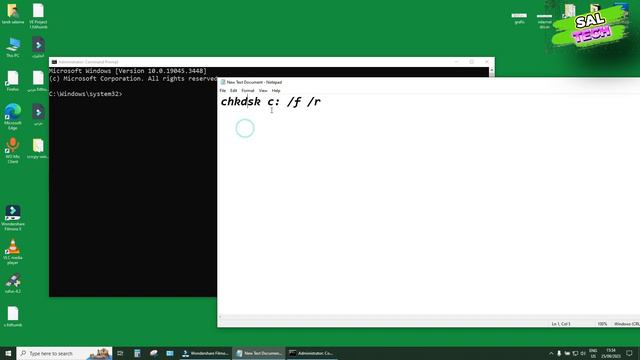Open the rufus desktop icon

tap(13, 284)
